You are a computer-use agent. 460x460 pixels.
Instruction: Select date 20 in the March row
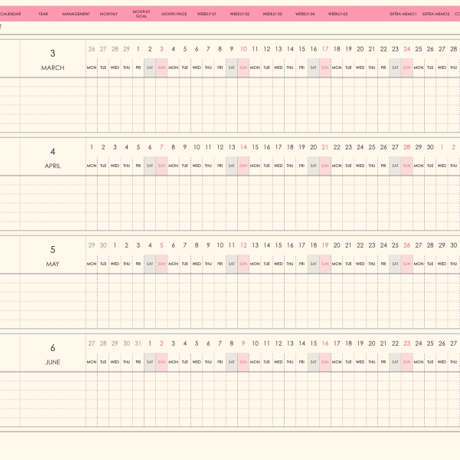[360, 49]
